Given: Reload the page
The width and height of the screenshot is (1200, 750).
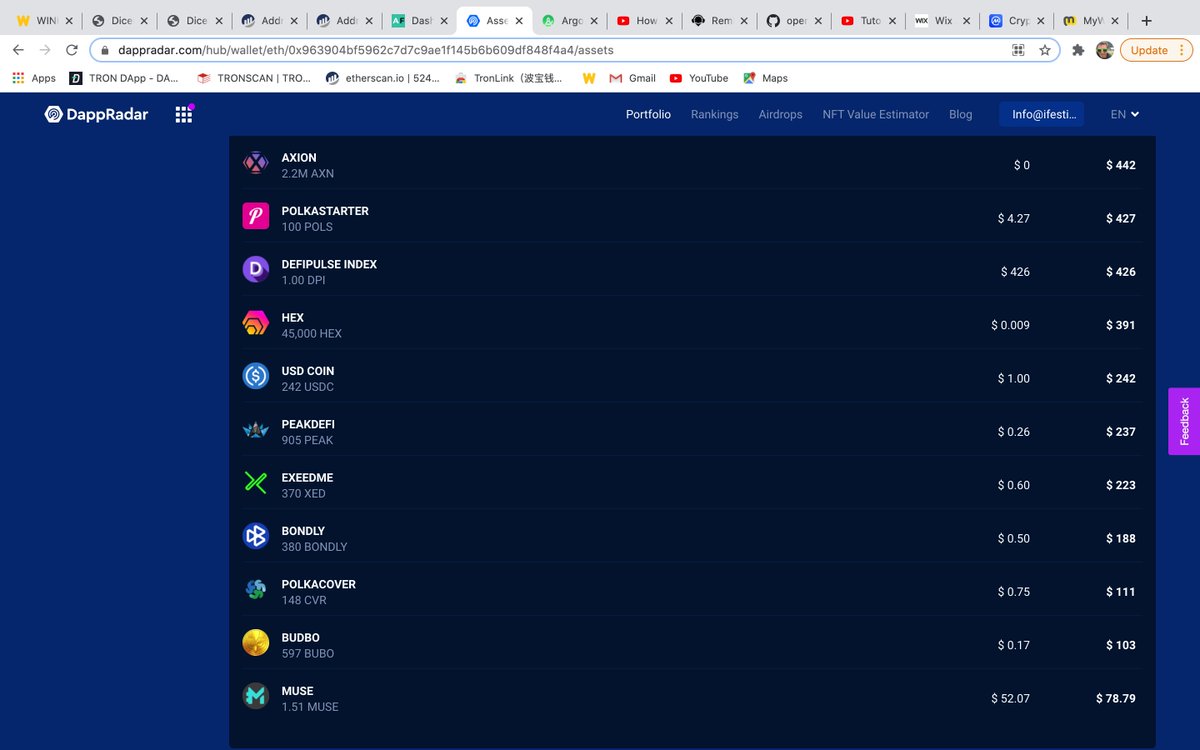Looking at the screenshot, I should point(72,50).
